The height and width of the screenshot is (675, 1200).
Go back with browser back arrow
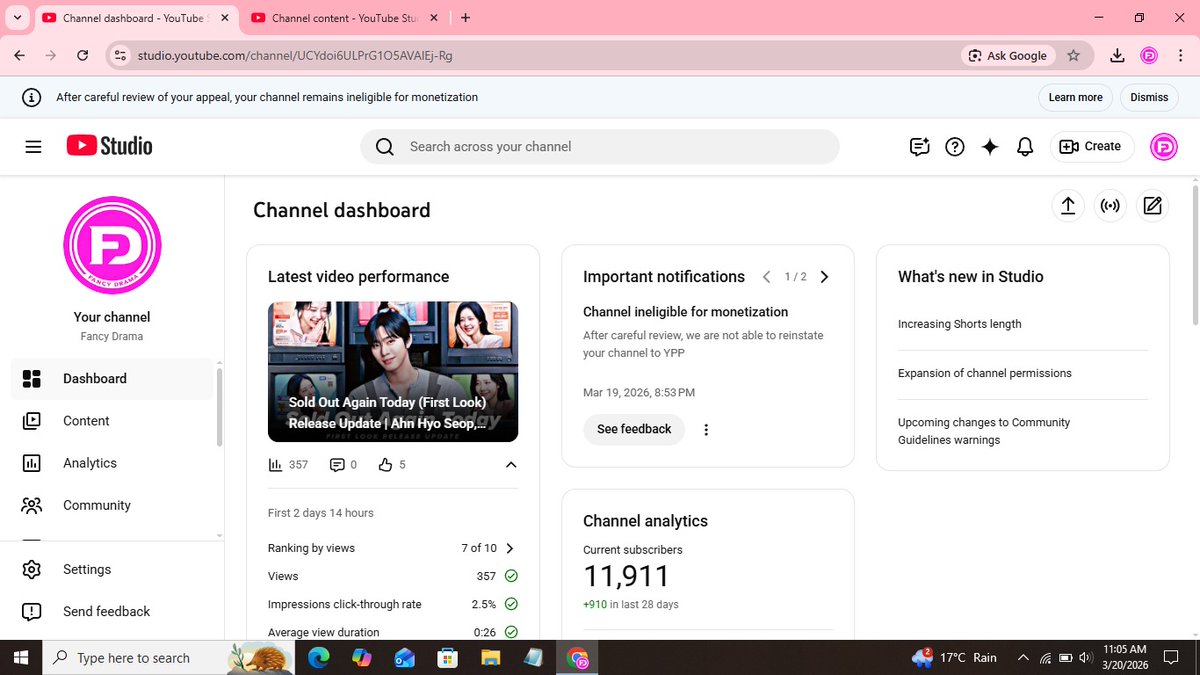coord(20,56)
